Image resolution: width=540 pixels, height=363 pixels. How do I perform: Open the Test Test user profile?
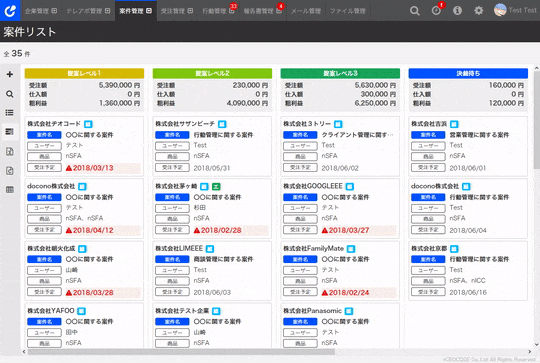tap(515, 10)
